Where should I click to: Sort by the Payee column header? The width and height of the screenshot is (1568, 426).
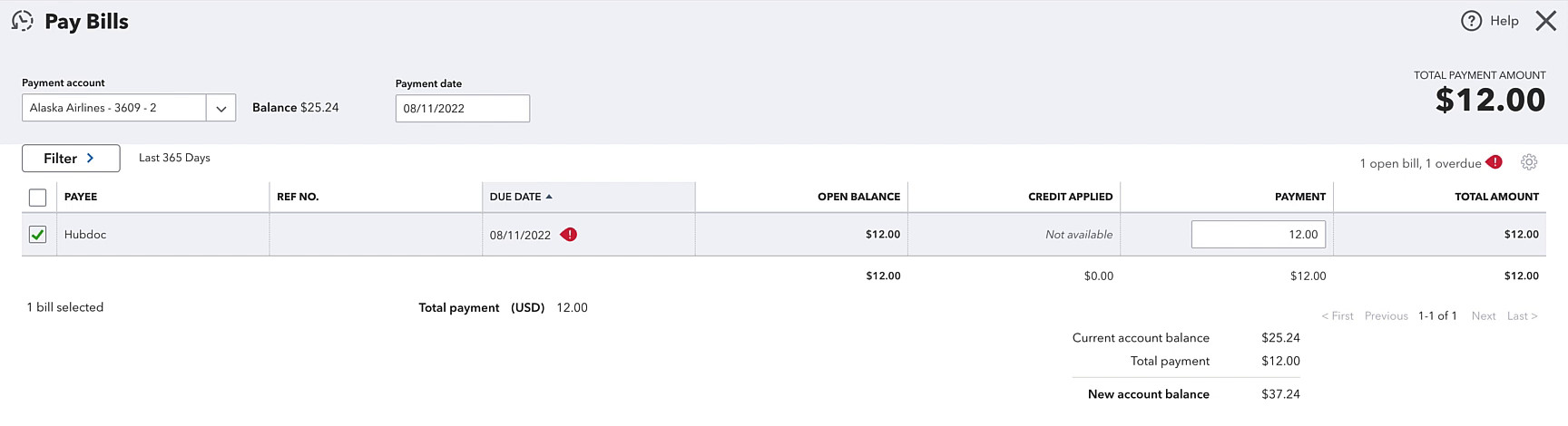81,197
